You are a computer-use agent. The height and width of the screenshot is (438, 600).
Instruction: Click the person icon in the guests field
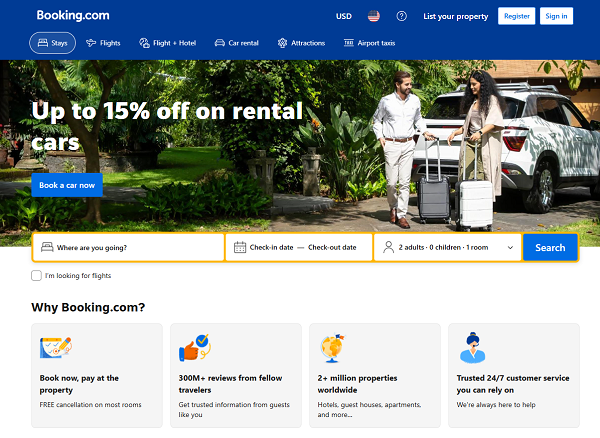coord(388,247)
